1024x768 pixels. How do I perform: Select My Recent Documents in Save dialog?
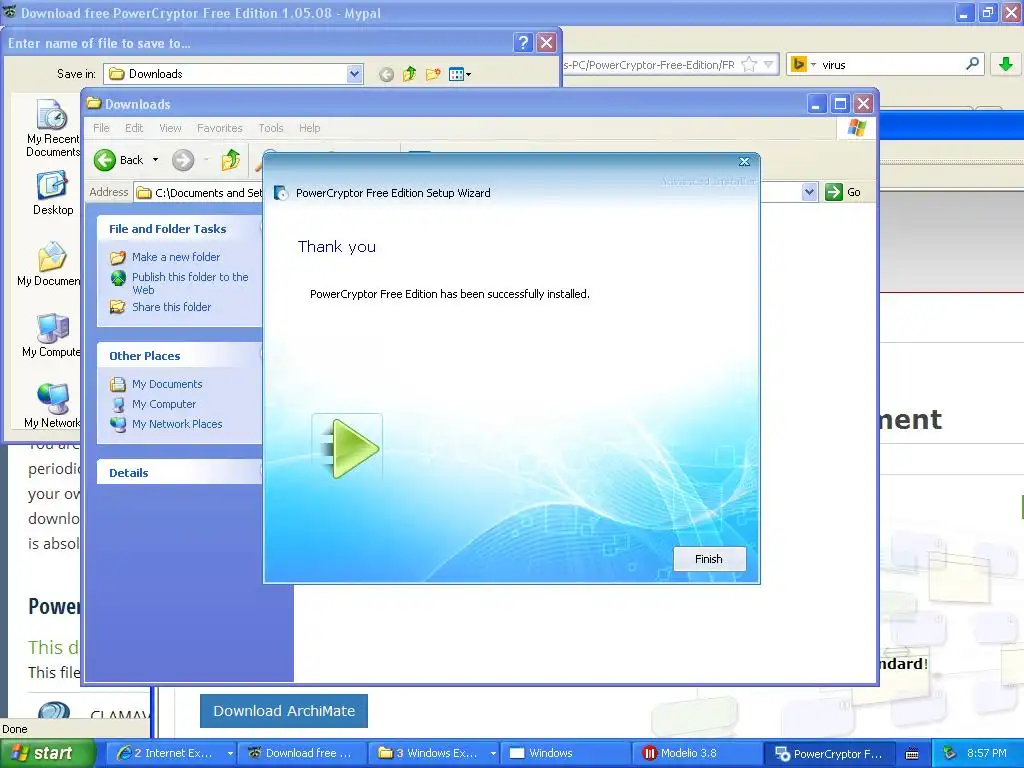pyautogui.click(x=52, y=128)
